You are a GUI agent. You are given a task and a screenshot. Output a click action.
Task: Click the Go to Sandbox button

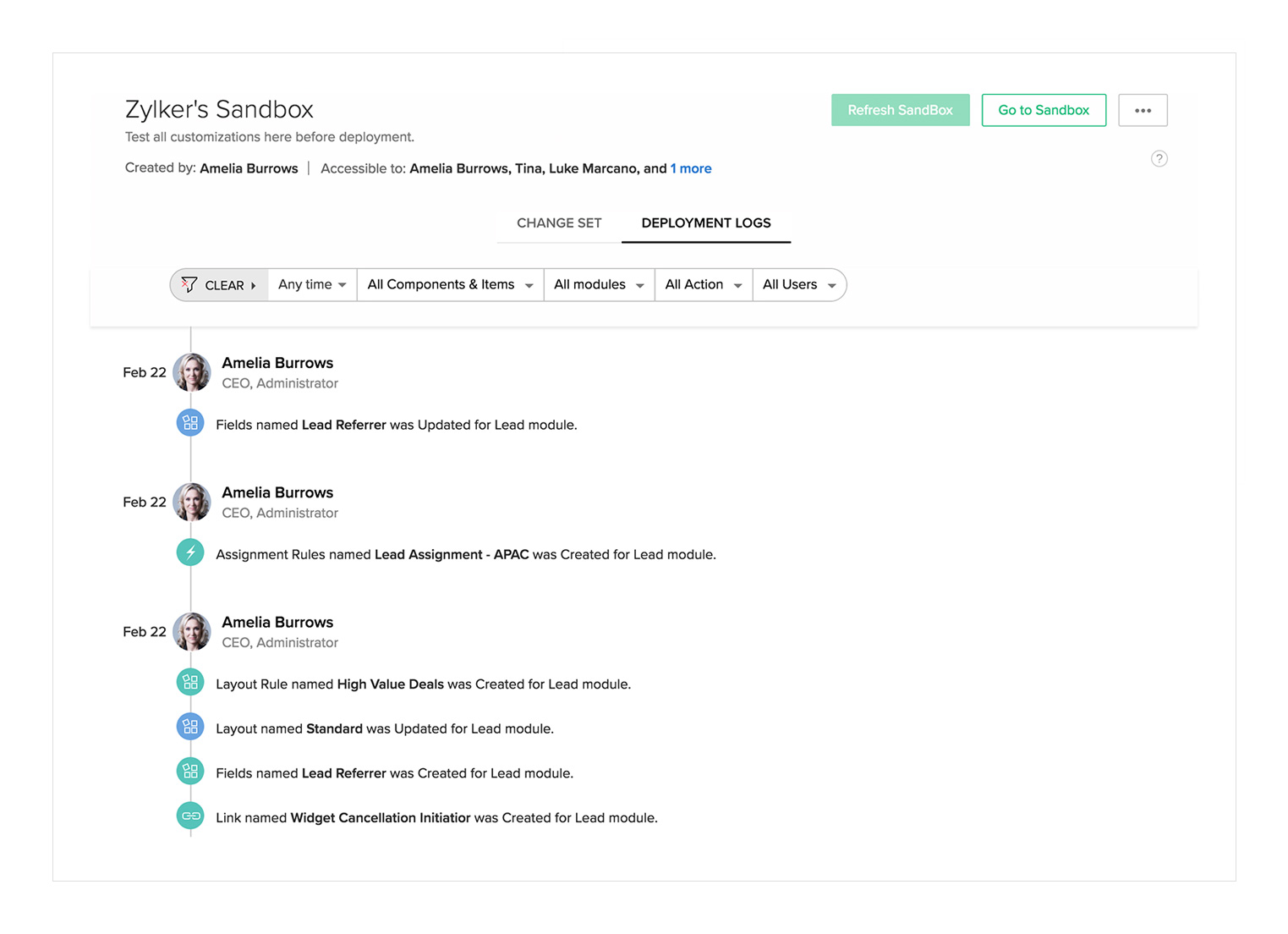point(1044,110)
